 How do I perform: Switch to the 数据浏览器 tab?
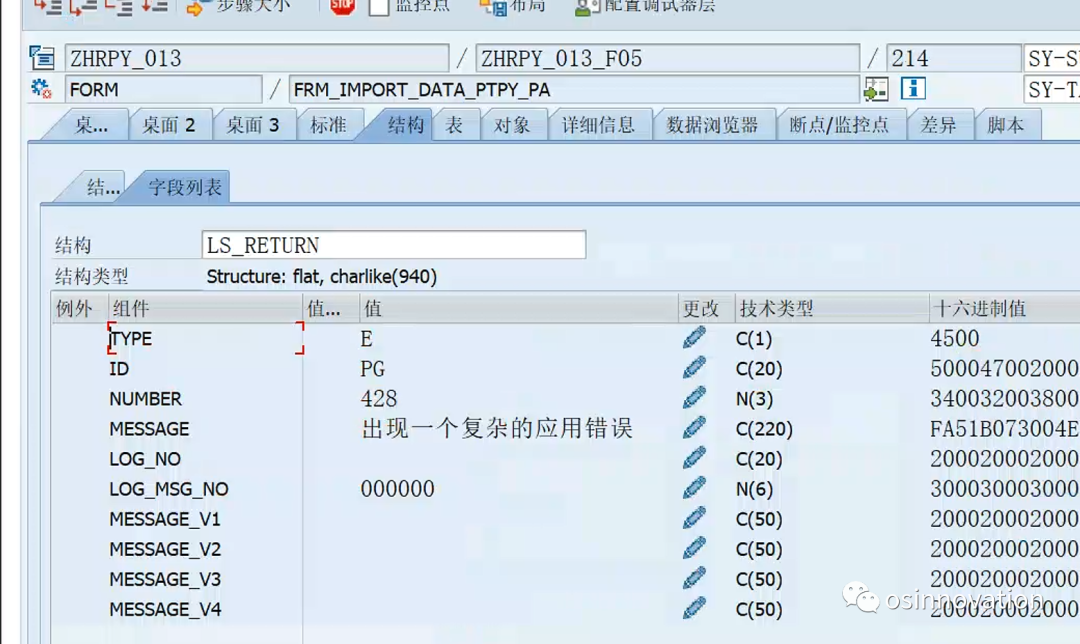tap(712, 125)
